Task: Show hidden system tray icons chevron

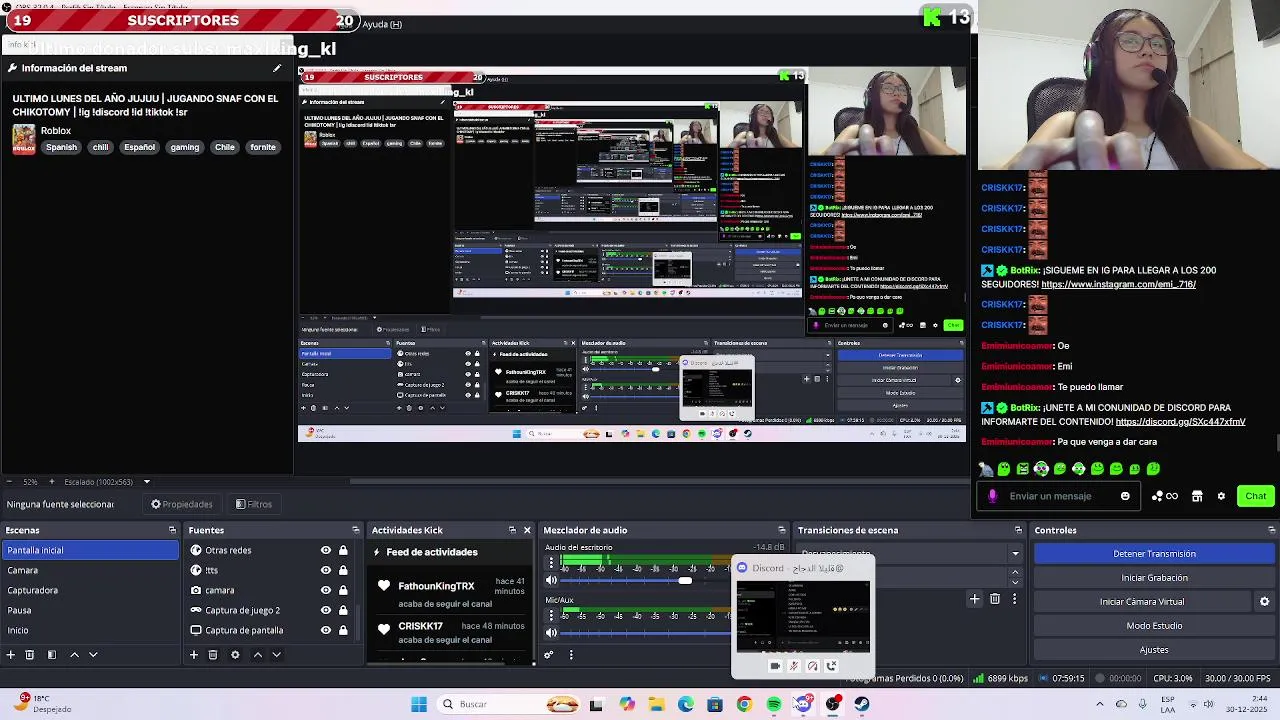Action: [1100, 704]
